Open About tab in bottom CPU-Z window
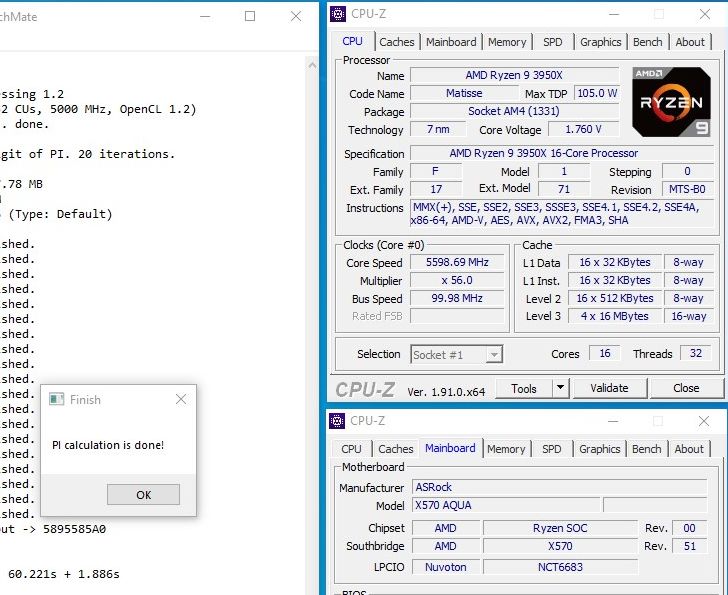The width and height of the screenshot is (728, 595). tap(689, 449)
